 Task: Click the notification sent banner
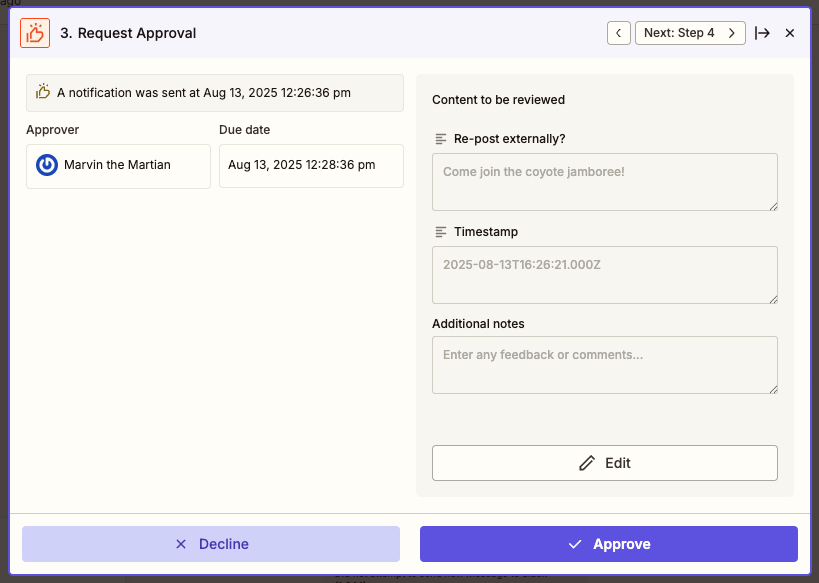pos(214,93)
